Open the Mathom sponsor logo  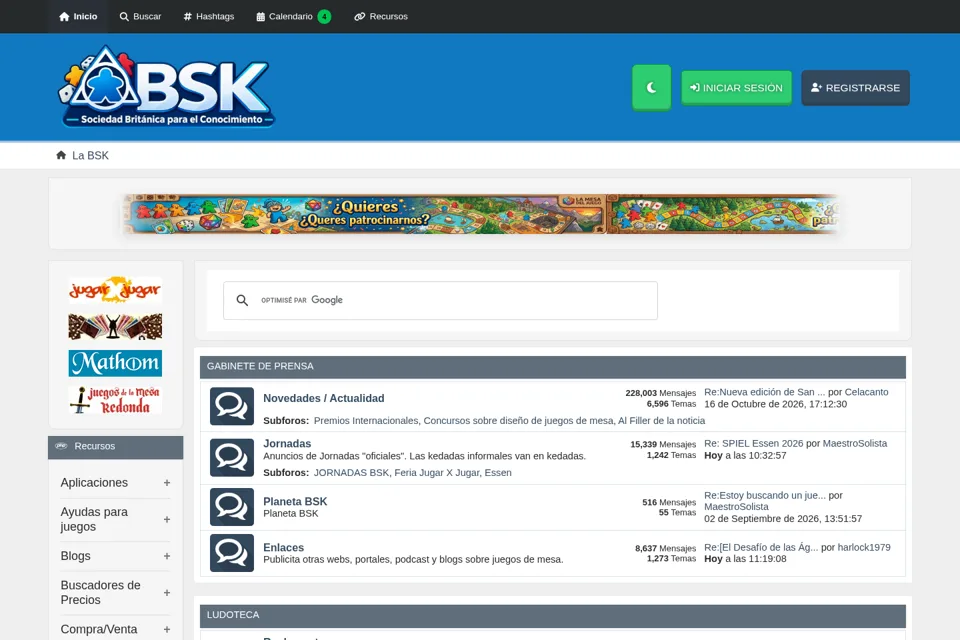[x=115, y=363]
